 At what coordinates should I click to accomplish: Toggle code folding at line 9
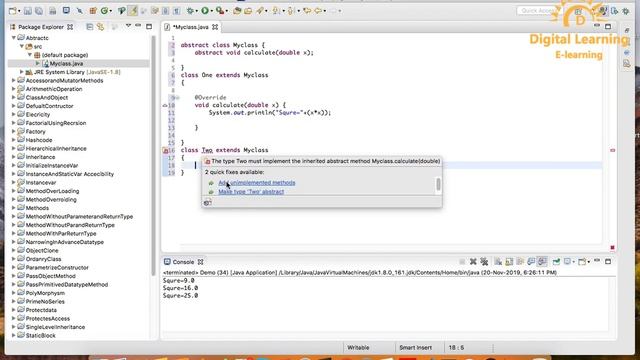point(178,98)
